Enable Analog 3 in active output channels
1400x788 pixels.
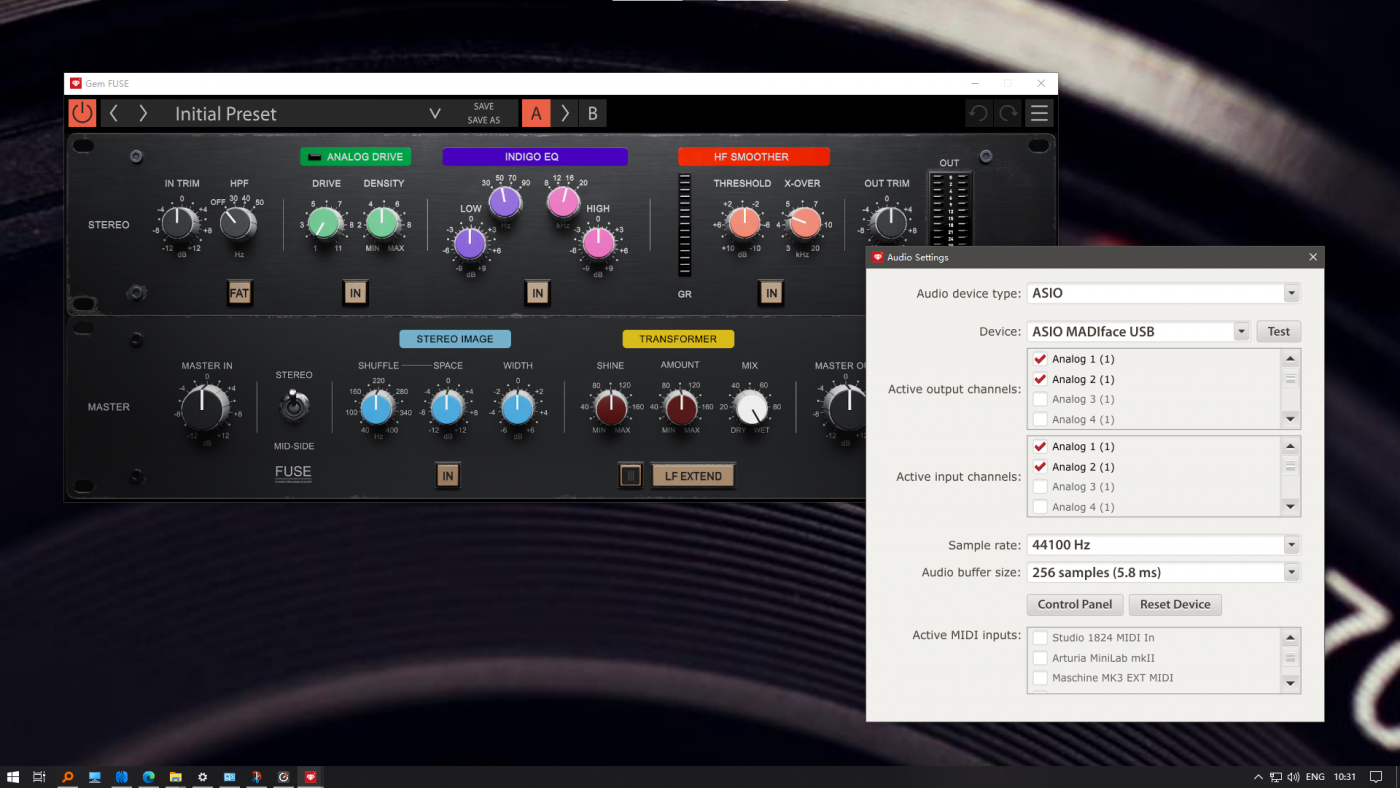tap(1041, 399)
